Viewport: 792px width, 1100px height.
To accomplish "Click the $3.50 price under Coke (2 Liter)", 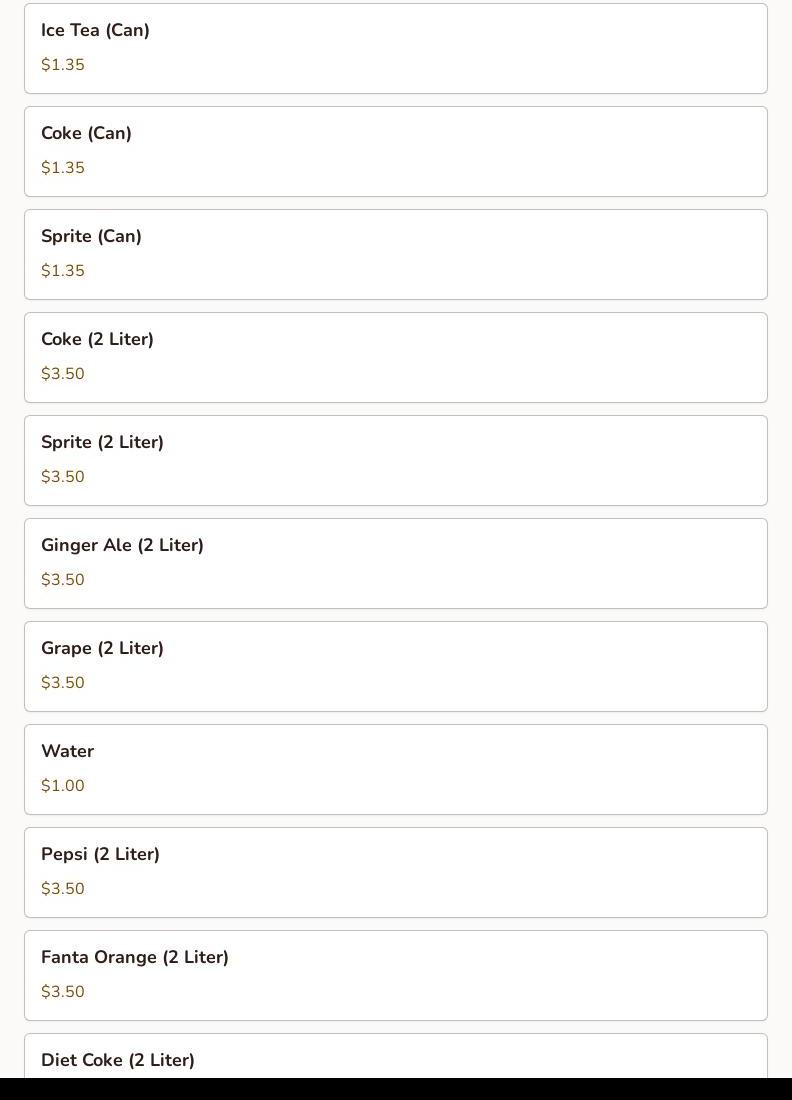I will click(x=63, y=374).
